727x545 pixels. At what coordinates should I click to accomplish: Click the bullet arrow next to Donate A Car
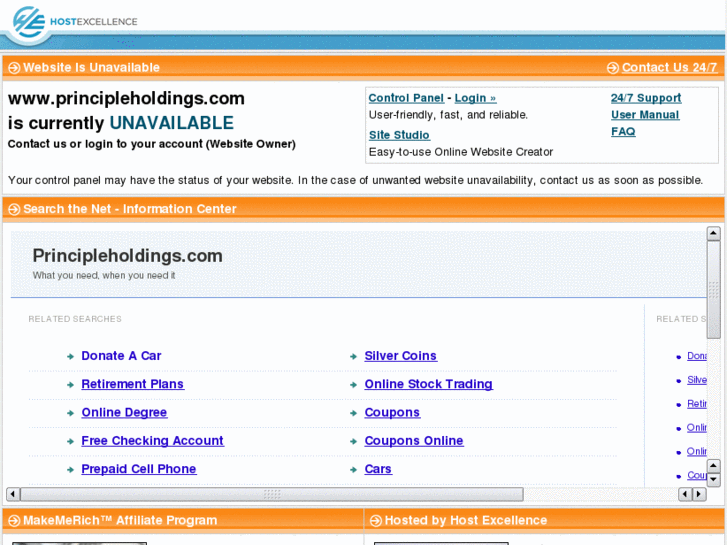click(x=70, y=356)
